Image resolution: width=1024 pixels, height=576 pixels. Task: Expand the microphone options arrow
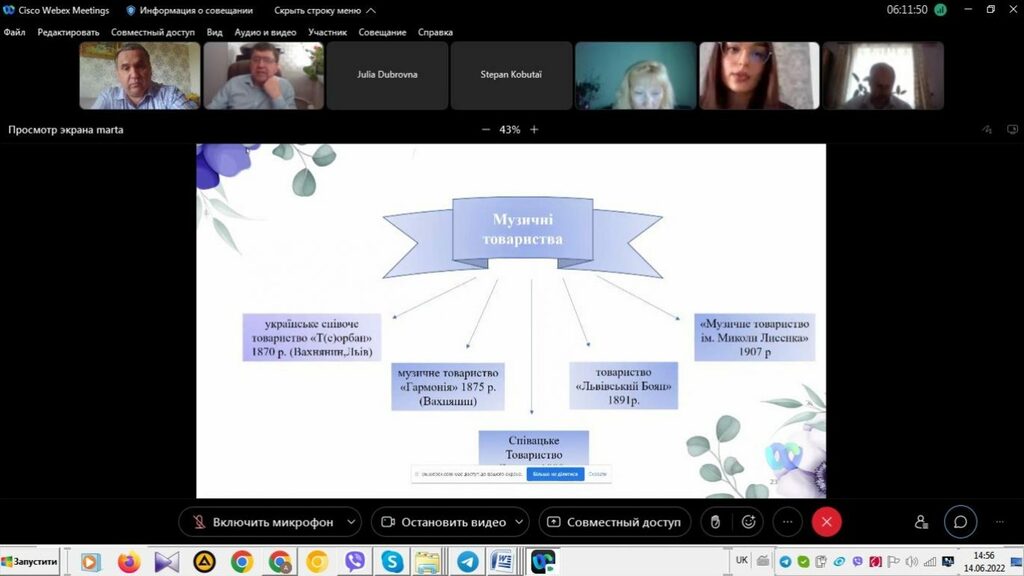point(350,522)
